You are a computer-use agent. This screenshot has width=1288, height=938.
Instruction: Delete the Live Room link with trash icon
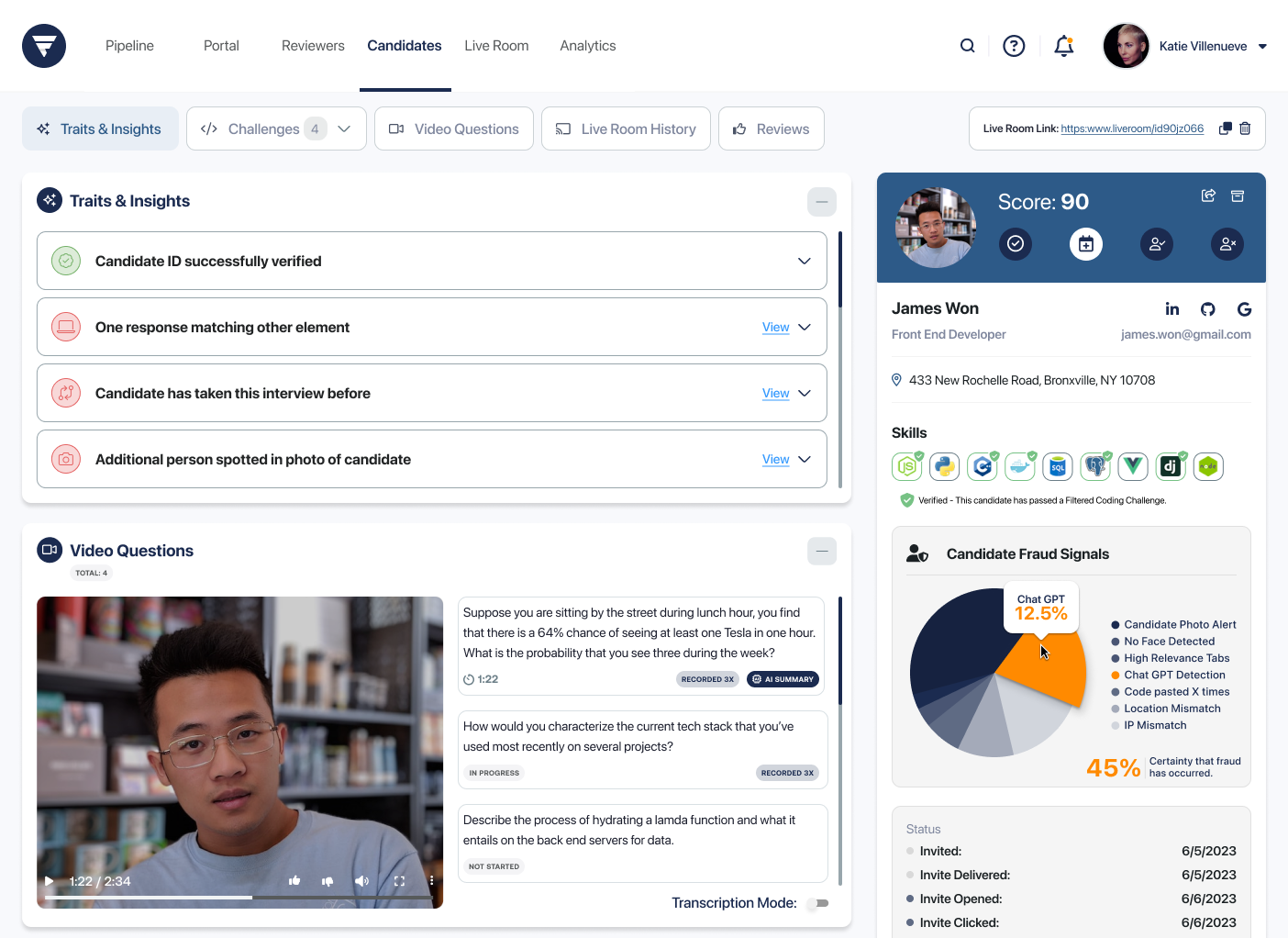(x=1245, y=128)
